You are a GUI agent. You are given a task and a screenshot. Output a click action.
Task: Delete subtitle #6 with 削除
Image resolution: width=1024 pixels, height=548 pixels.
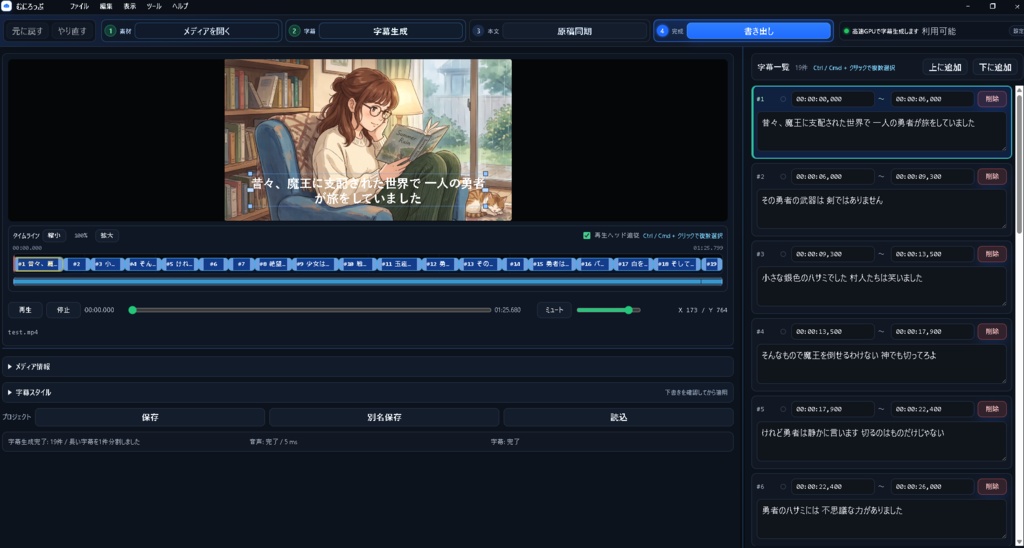(x=991, y=487)
